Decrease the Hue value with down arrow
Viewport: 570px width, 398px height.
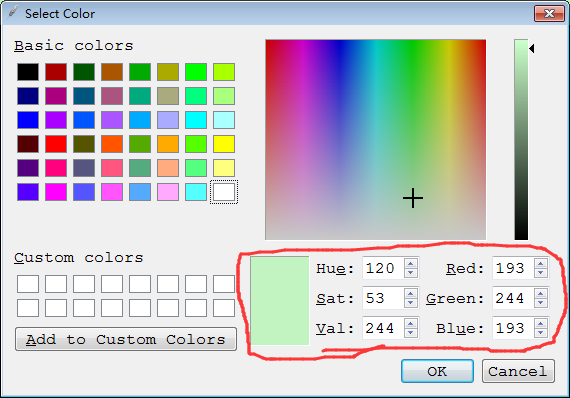point(410,273)
